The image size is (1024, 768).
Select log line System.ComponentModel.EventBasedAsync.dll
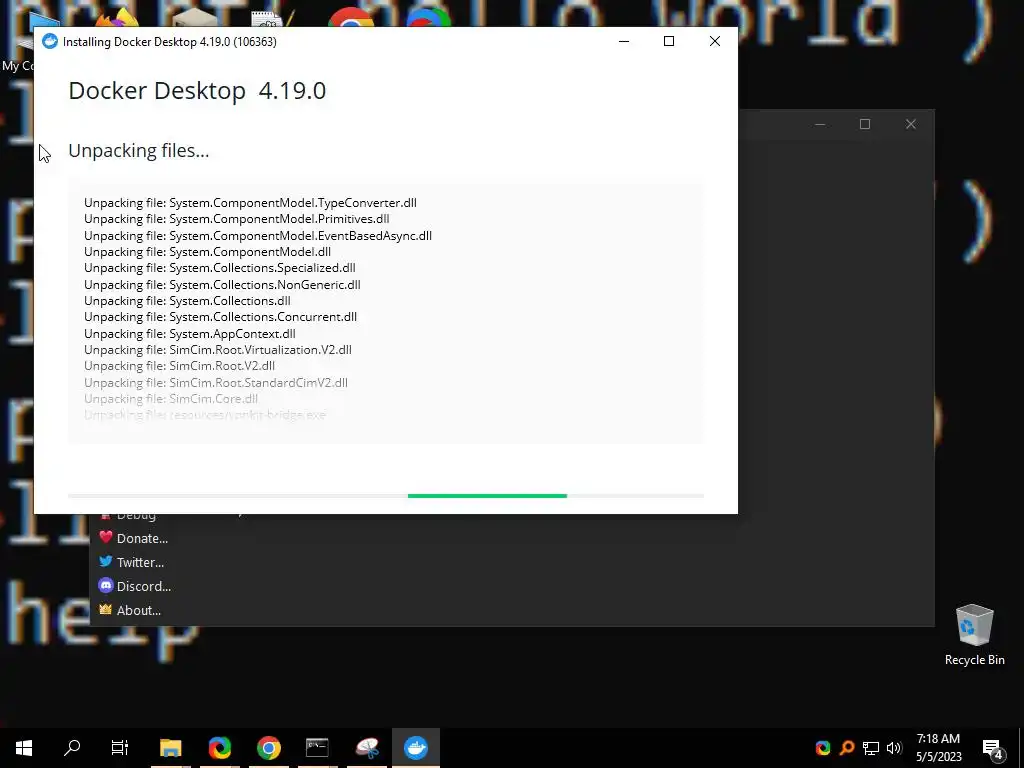(x=258, y=236)
